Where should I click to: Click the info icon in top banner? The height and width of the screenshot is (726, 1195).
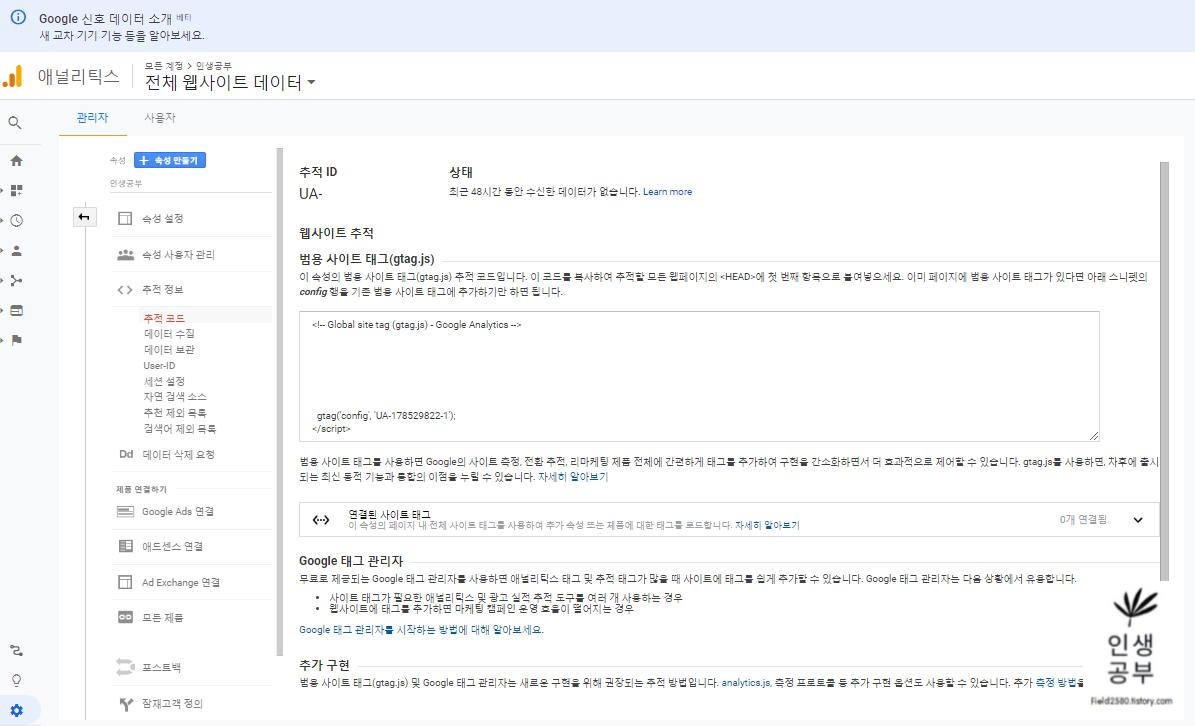click(x=18, y=18)
